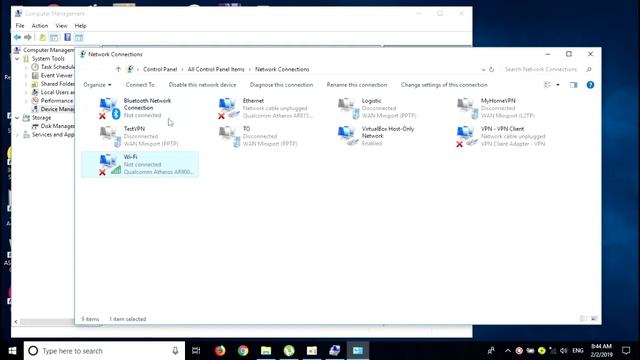Click Change settings of this connection
The width and height of the screenshot is (640, 360).
click(444, 85)
